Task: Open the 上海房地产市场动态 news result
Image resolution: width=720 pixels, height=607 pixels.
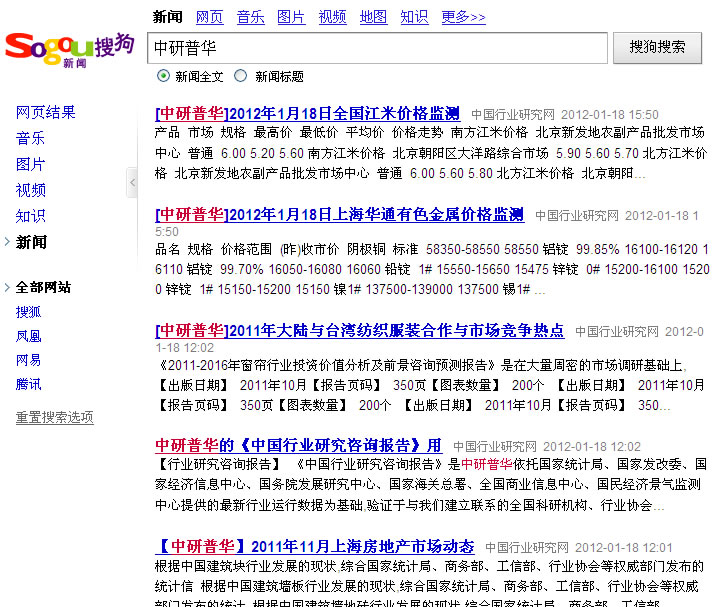Action: [315, 546]
